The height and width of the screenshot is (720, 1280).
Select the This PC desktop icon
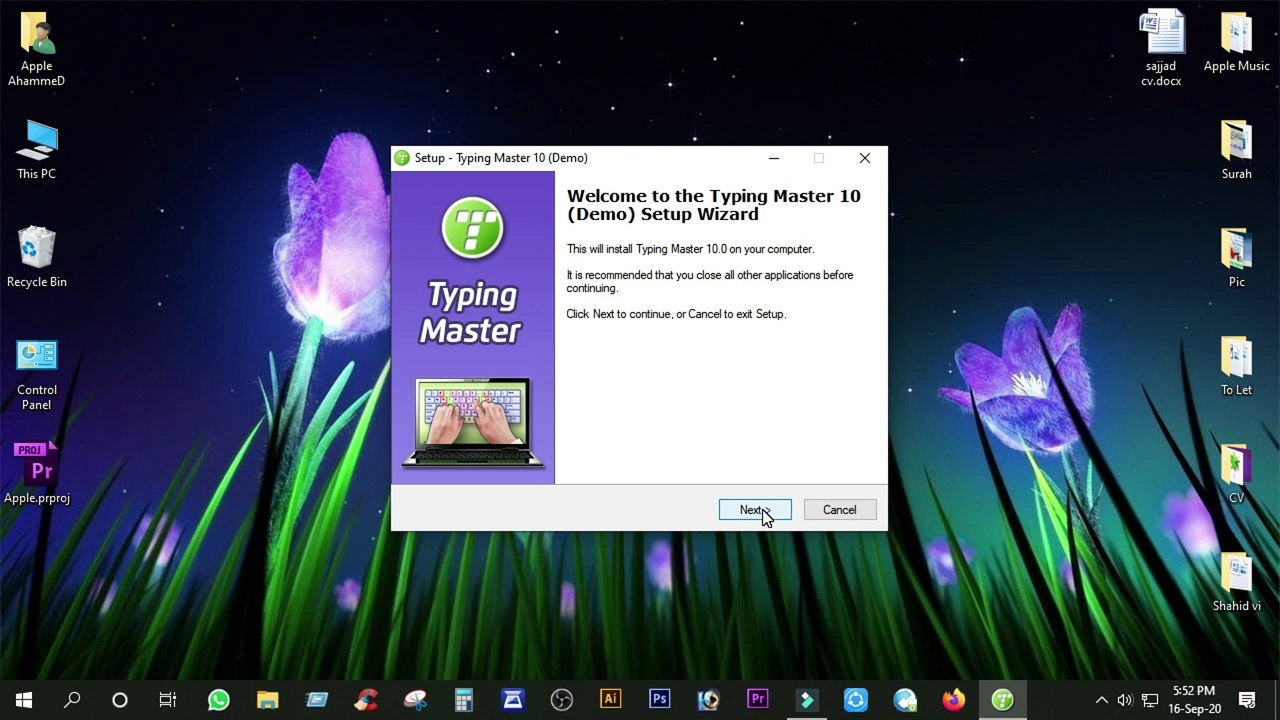(x=37, y=150)
